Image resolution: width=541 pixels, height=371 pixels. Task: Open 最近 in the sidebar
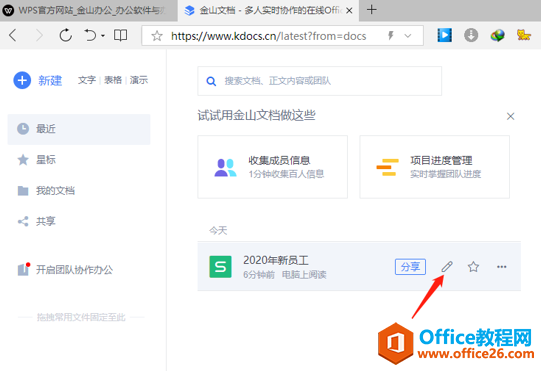(79, 129)
